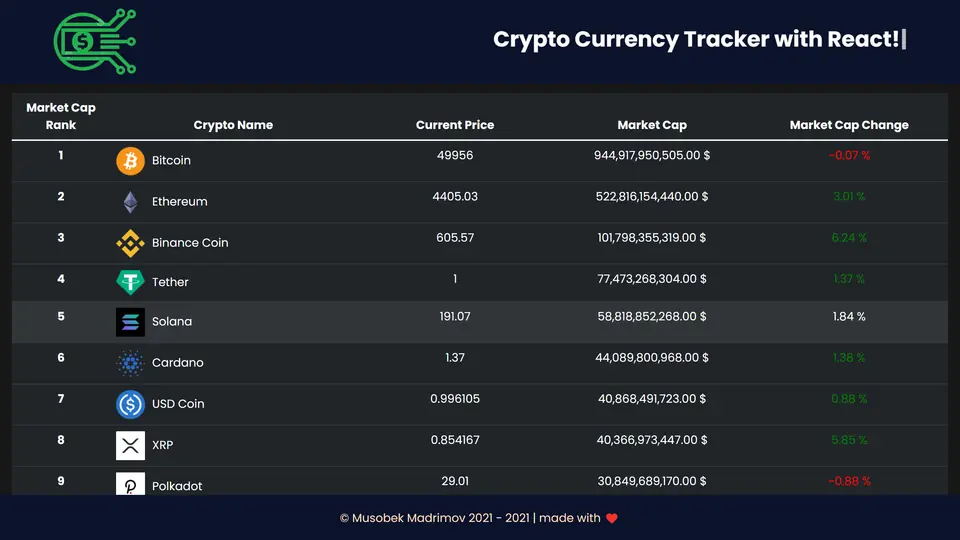The image size is (960, 540).
Task: Click the red heart icon in footer
Action: [x=612, y=519]
